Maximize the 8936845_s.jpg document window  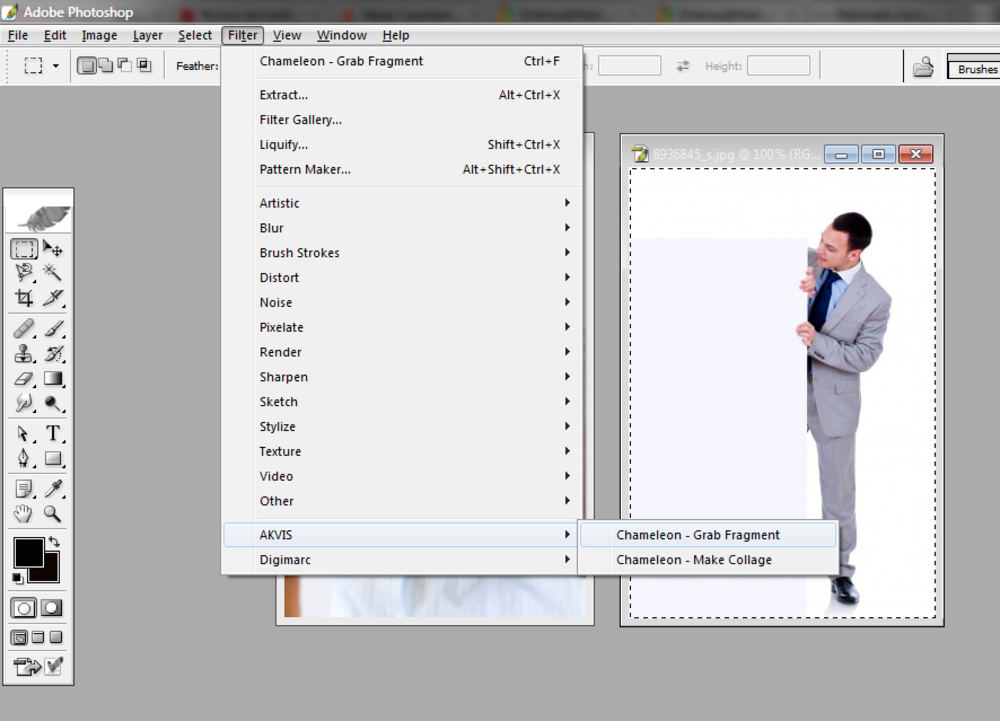878,154
